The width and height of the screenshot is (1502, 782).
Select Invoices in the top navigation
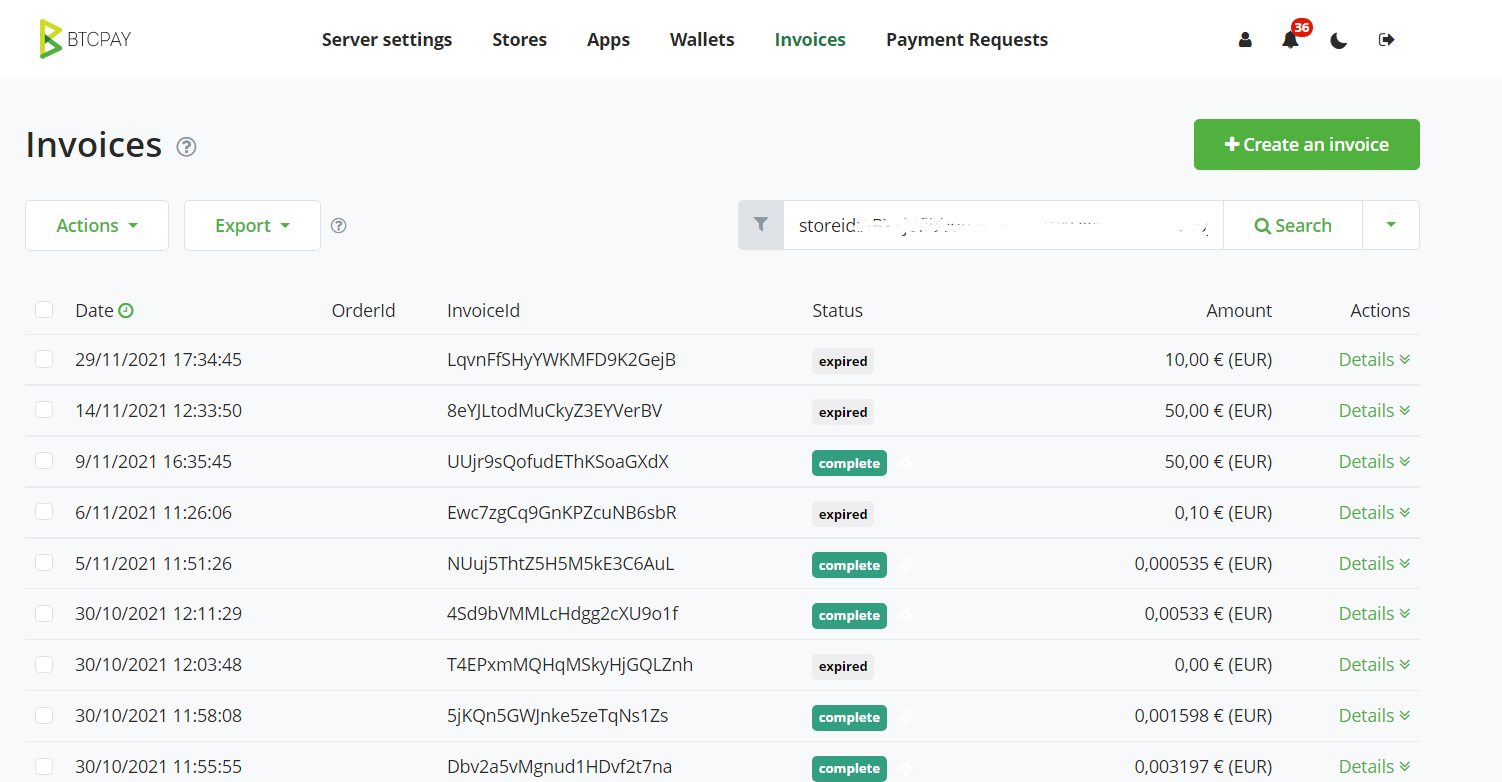pos(810,40)
